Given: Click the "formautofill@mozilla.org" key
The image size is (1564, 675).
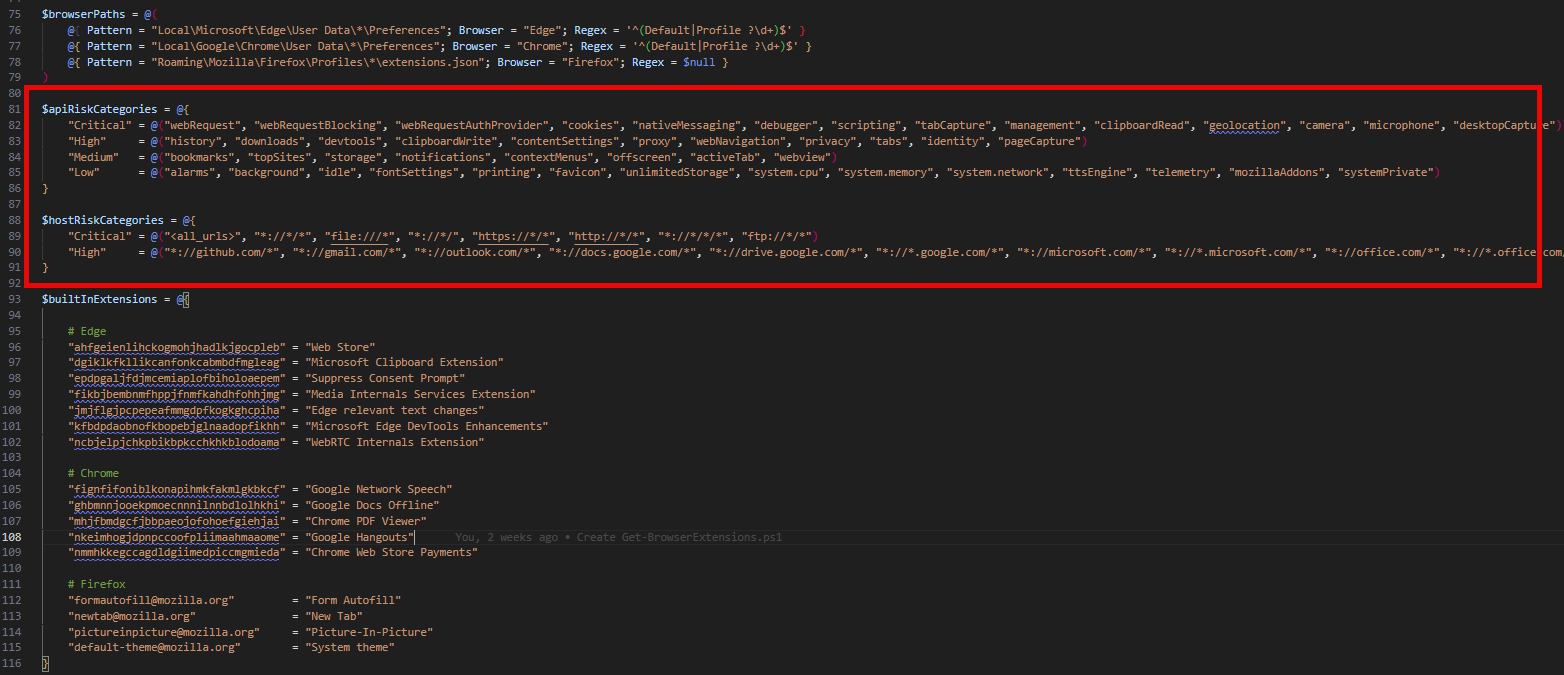Looking at the screenshot, I should tap(150, 600).
